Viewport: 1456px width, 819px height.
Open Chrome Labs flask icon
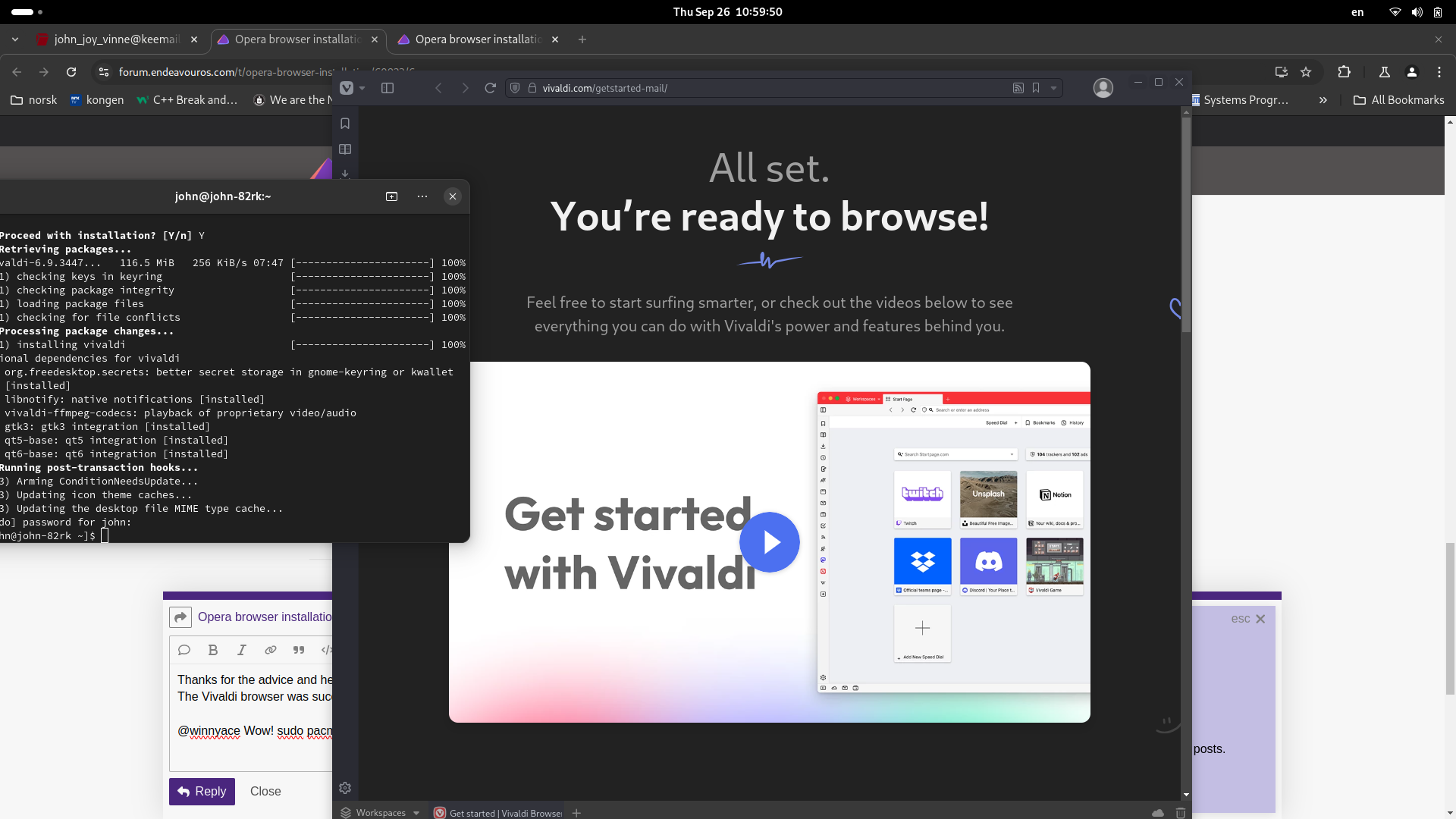point(1385,72)
